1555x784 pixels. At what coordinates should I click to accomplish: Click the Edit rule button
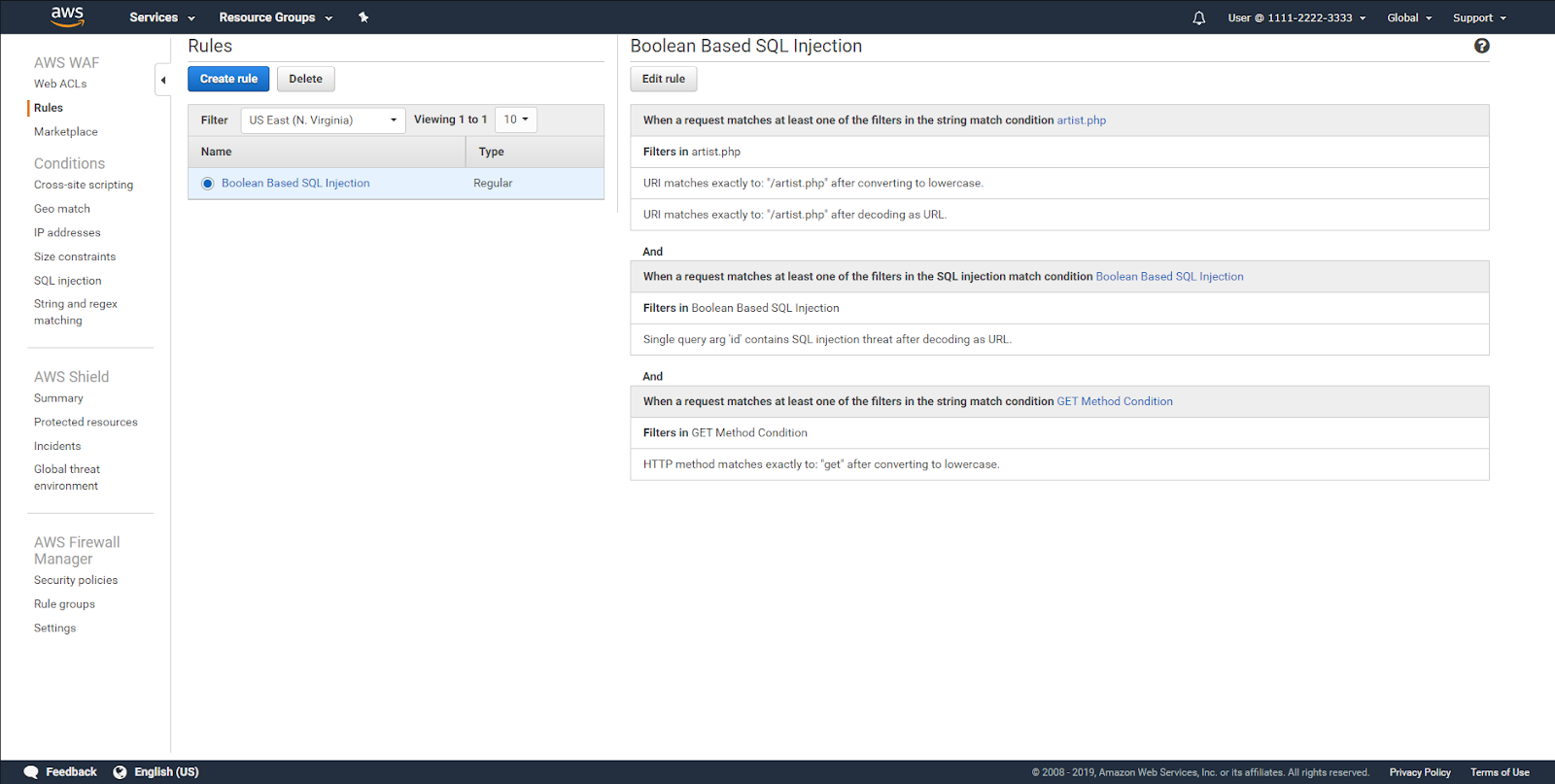tap(663, 79)
